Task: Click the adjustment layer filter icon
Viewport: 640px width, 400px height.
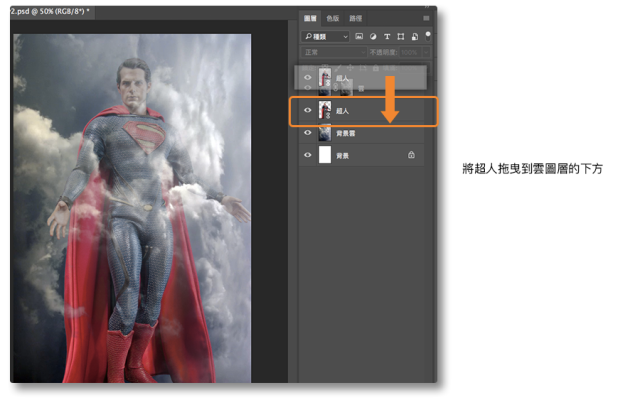Action: click(x=372, y=36)
